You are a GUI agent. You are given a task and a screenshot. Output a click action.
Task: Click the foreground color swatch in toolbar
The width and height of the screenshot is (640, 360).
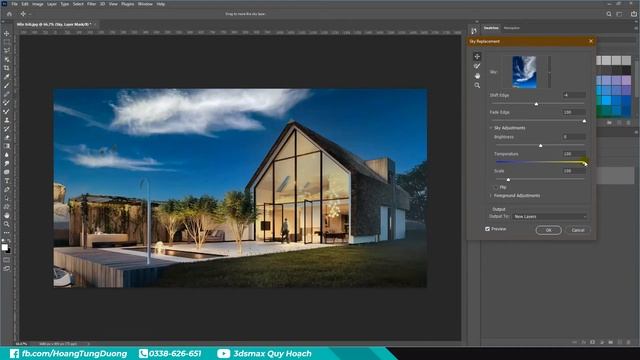click(x=4, y=247)
